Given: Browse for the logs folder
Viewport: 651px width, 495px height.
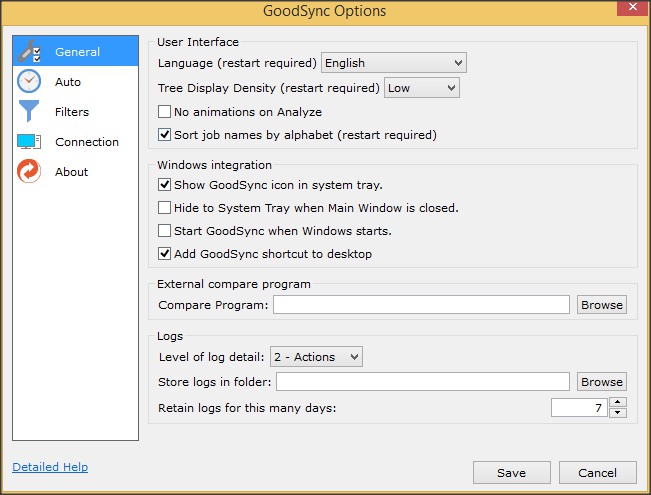Looking at the screenshot, I should 602,382.
